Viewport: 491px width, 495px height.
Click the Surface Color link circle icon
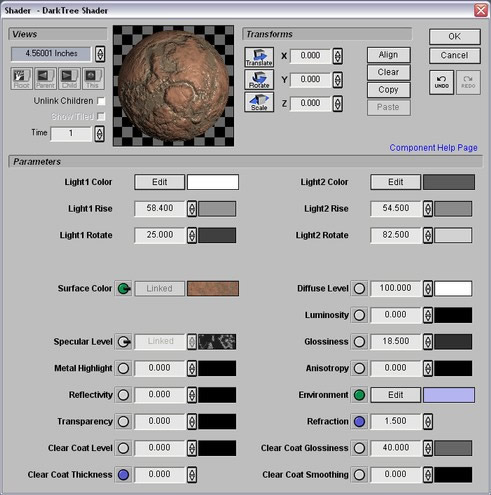point(123,289)
